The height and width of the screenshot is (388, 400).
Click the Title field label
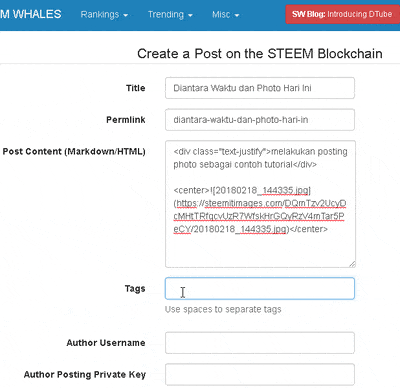136,88
